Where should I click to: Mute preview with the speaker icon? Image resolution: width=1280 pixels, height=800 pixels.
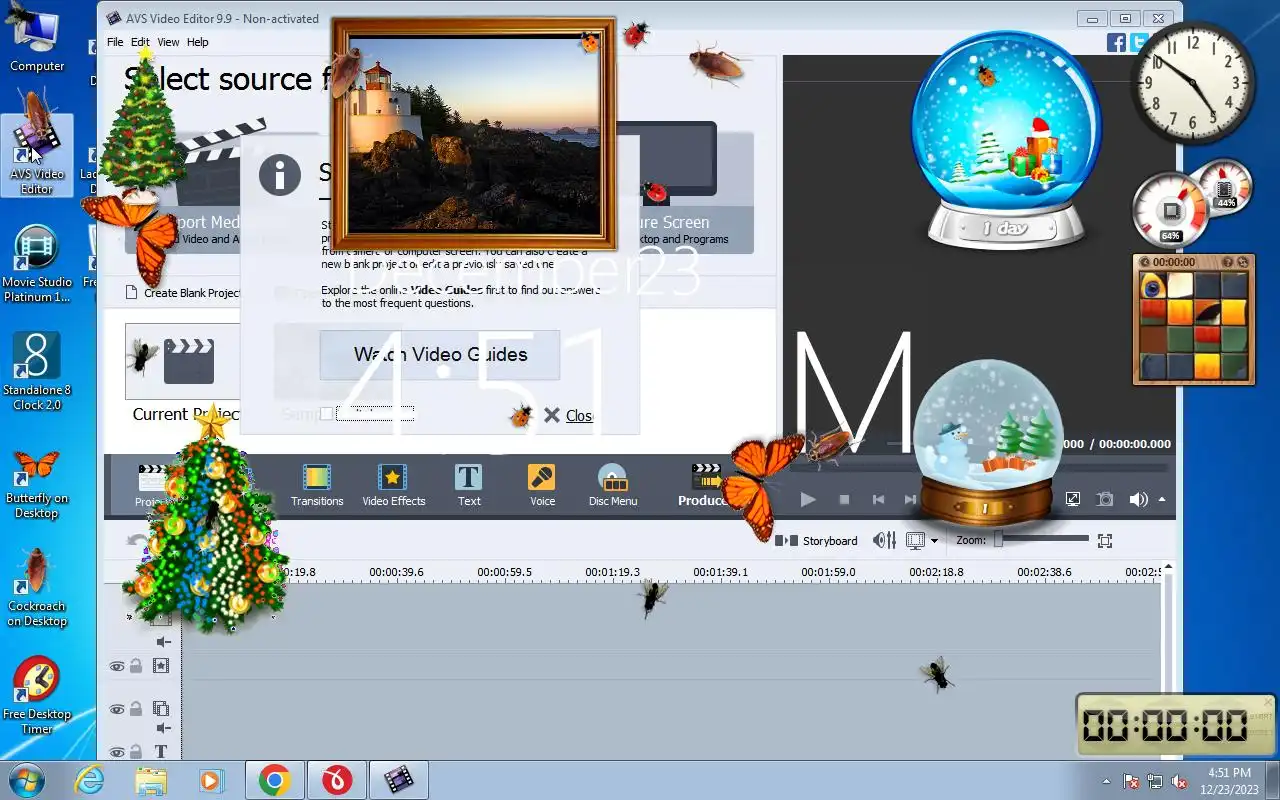coord(1138,499)
